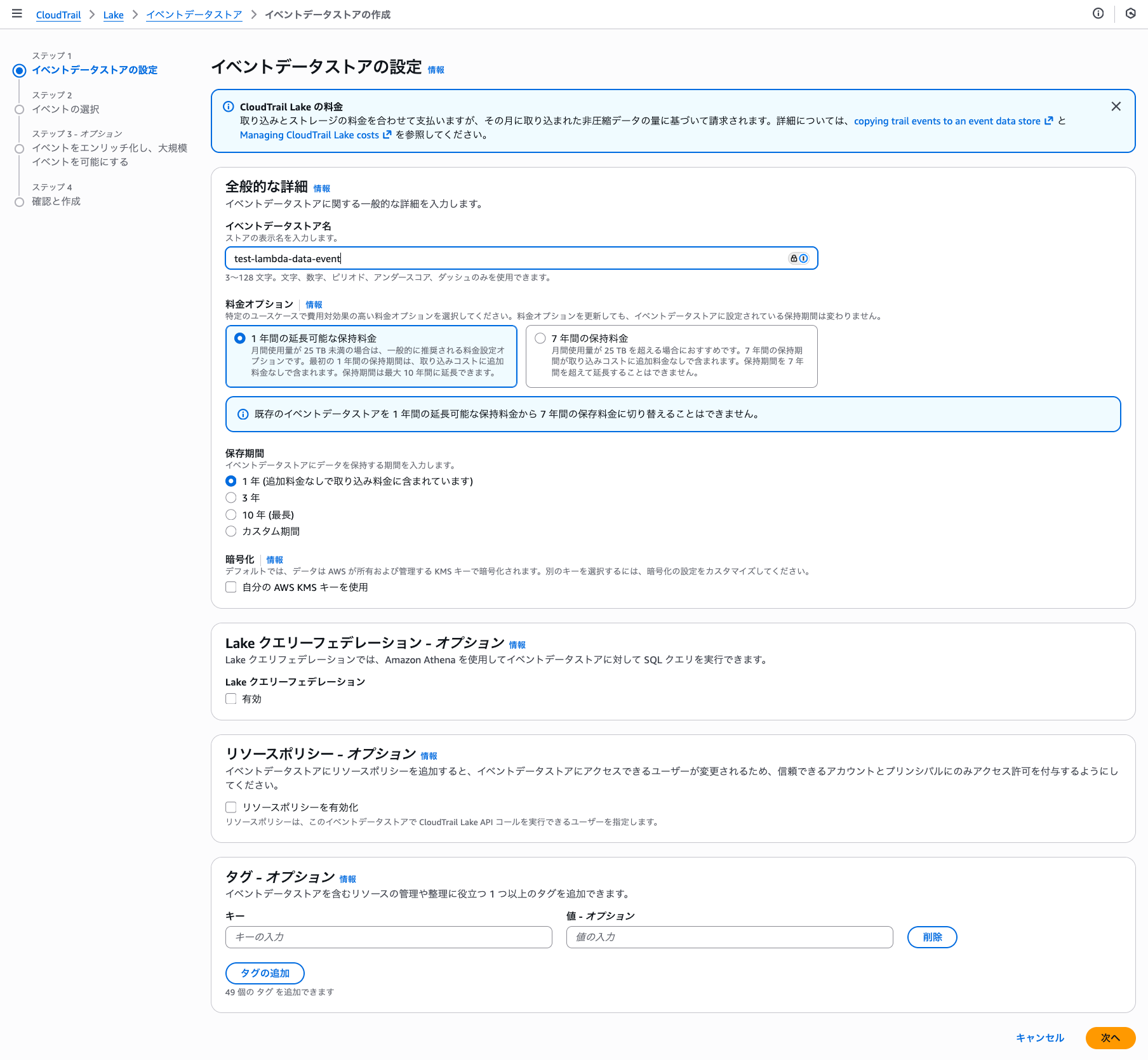
Task: Go to CloudTrail in the breadcrumb
Action: [58, 15]
